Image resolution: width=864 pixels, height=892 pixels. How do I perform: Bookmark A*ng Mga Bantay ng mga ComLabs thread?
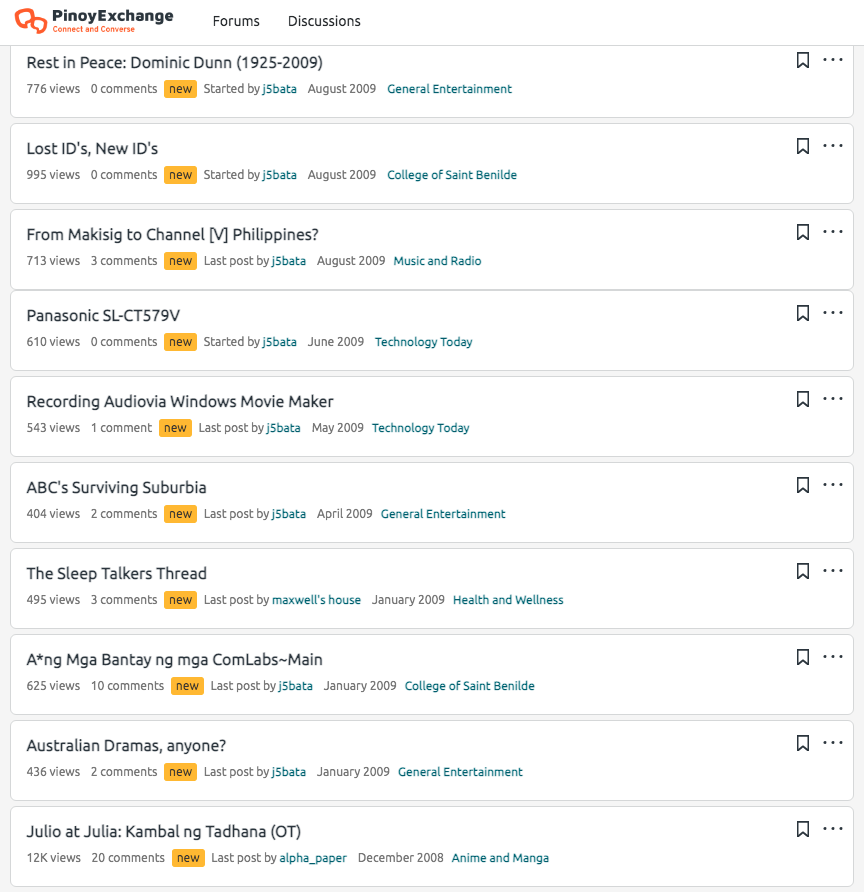pos(803,657)
